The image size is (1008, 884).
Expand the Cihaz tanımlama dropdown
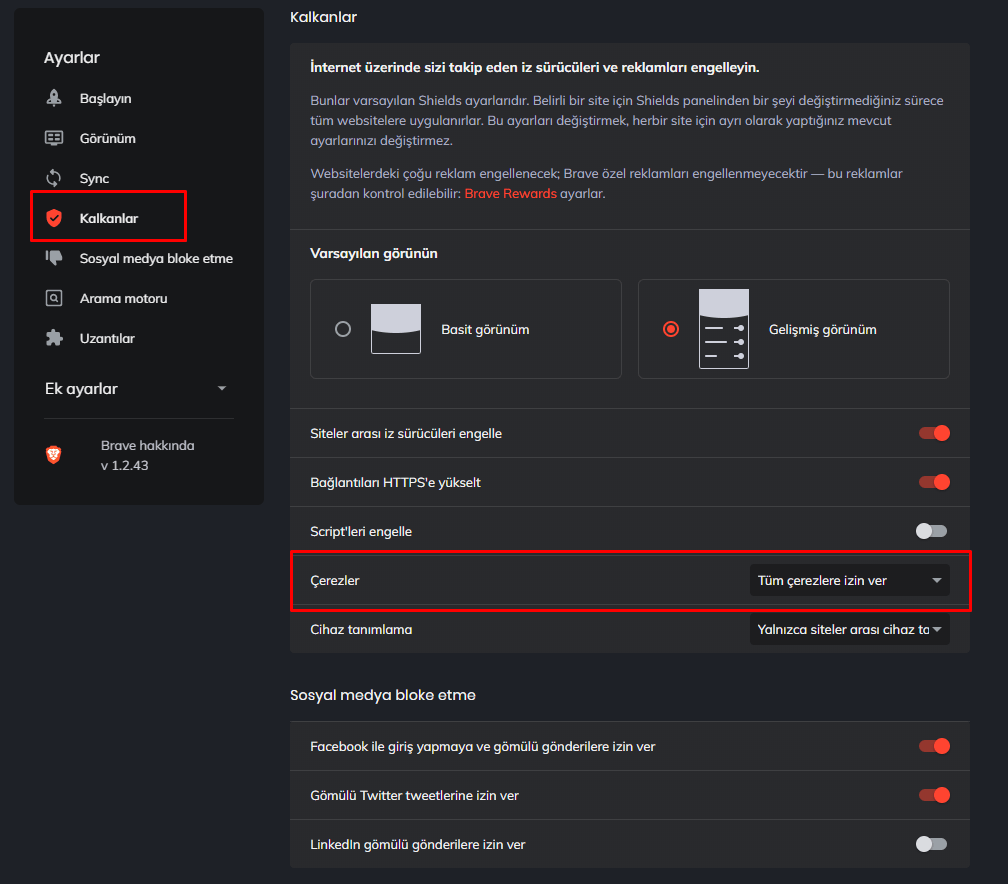849,629
